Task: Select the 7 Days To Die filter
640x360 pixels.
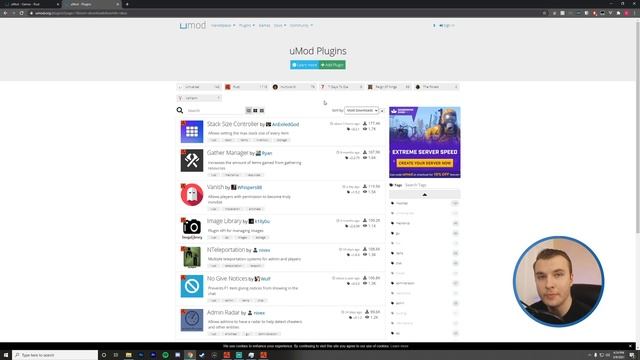Action: pos(342,87)
